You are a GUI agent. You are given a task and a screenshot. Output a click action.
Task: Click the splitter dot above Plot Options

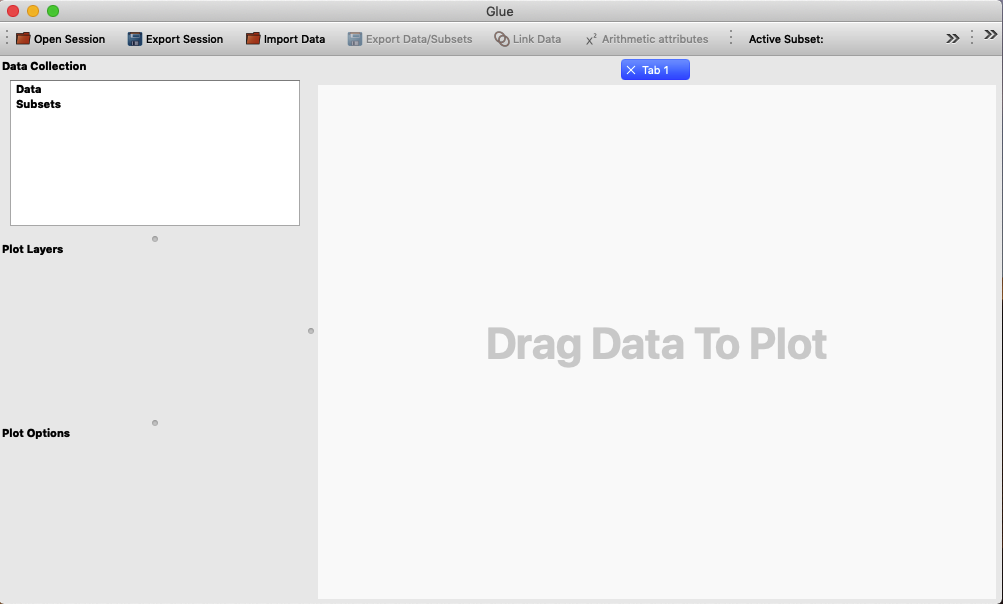(155, 423)
